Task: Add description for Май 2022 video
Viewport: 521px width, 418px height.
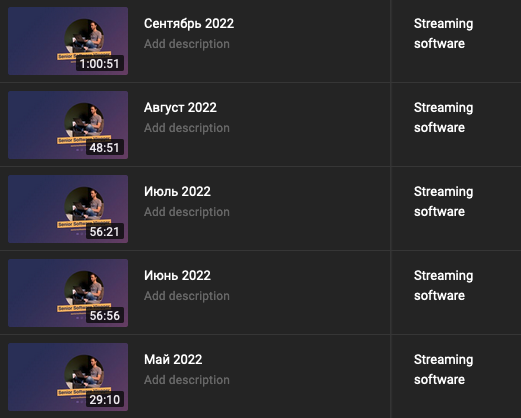Action: tap(187, 380)
